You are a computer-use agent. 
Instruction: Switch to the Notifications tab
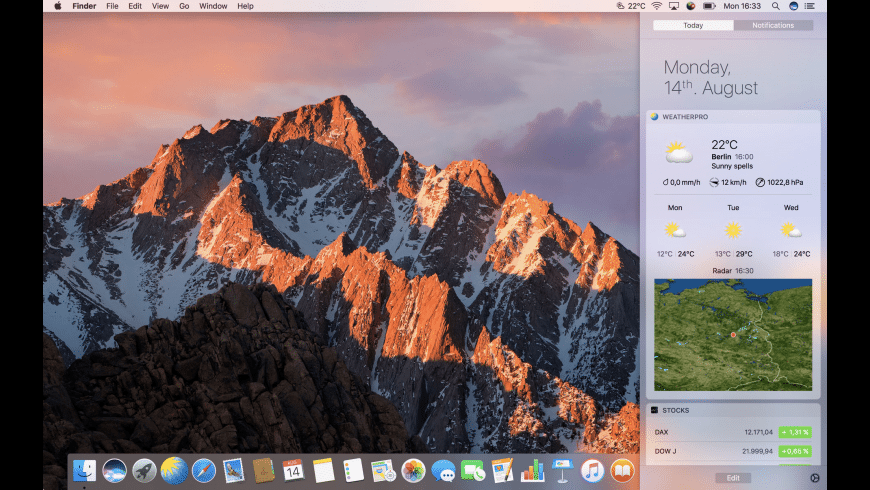tap(773, 25)
